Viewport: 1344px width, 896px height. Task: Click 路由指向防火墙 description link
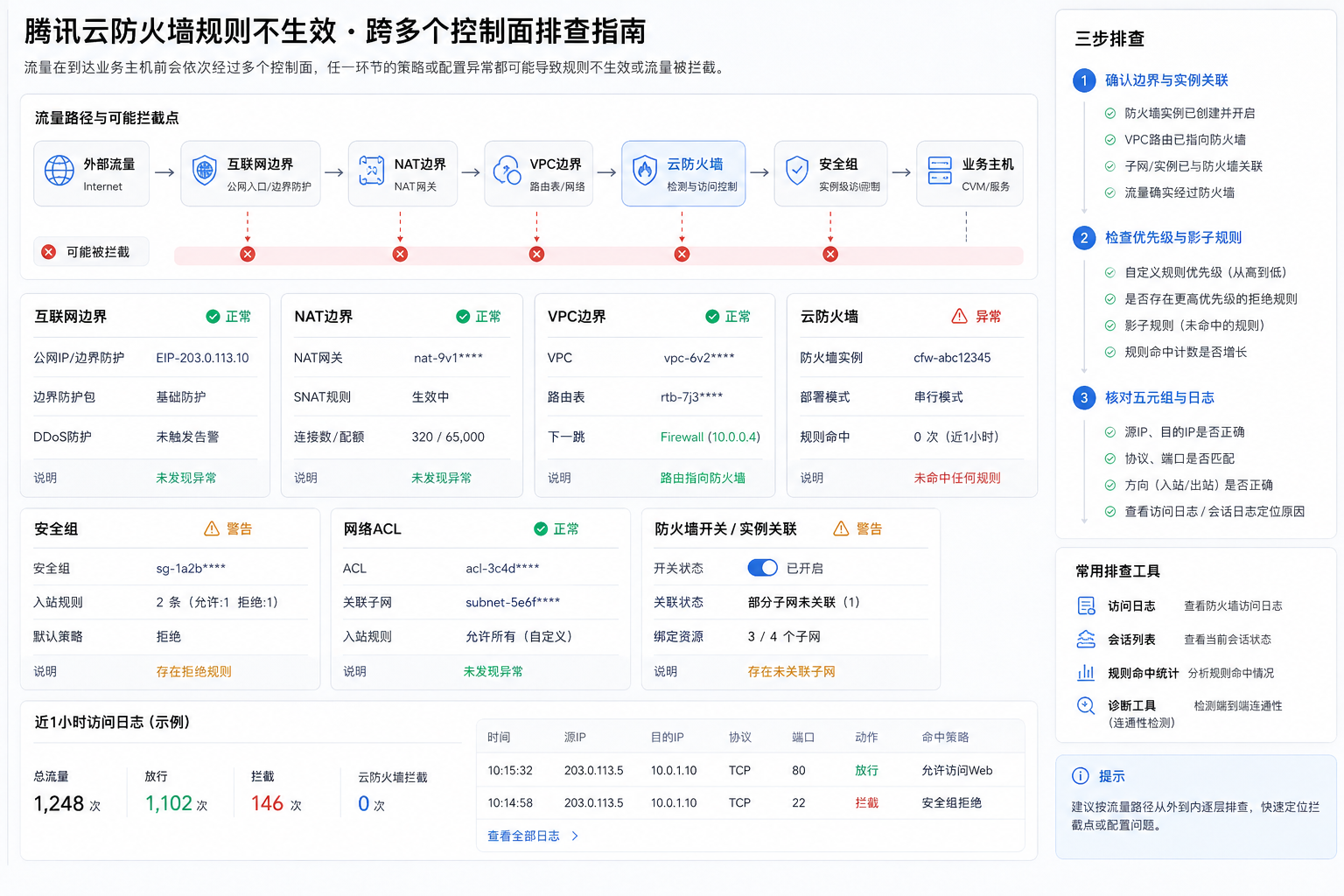703,478
